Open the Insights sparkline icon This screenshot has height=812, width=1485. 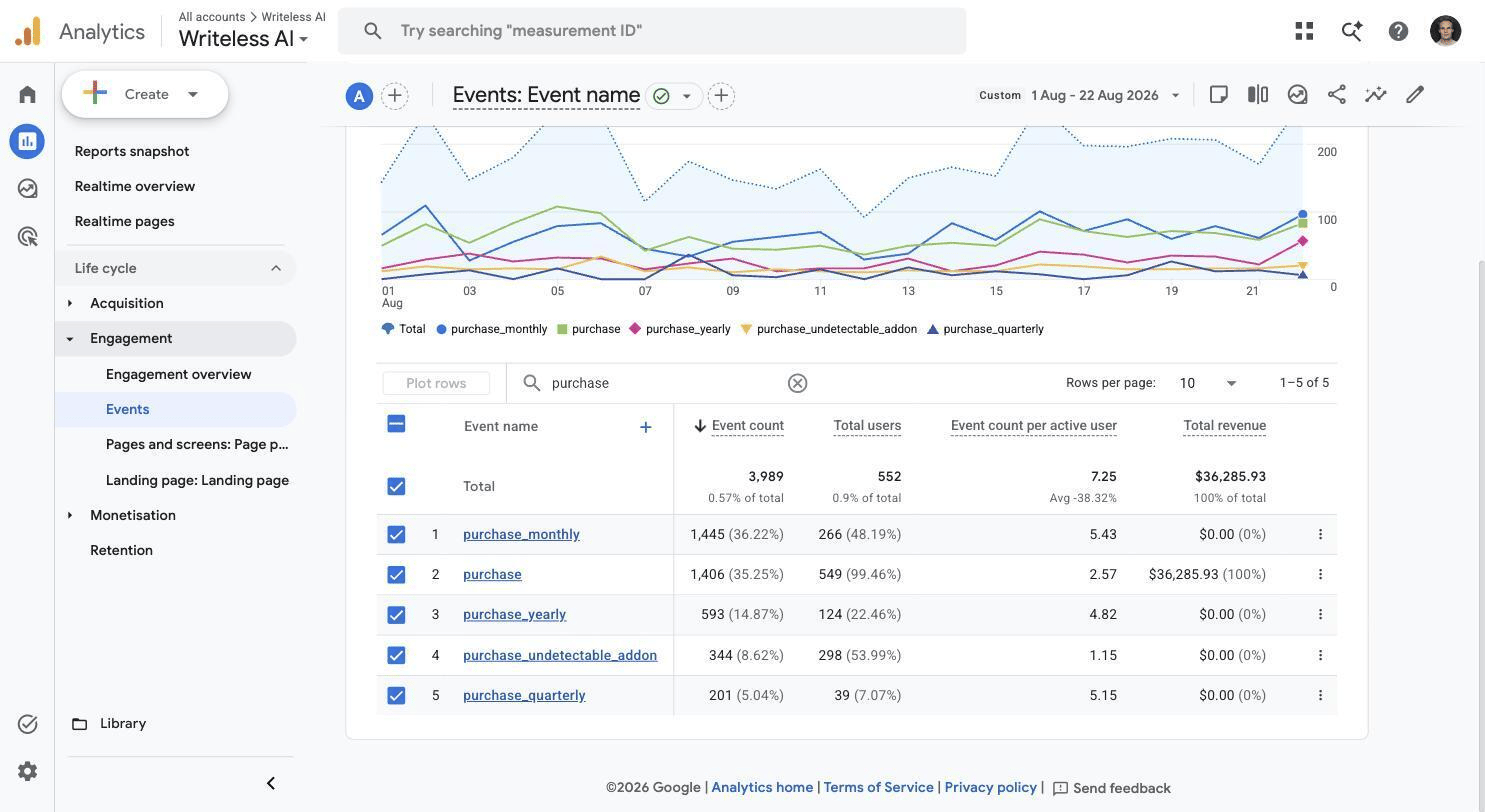[x=1376, y=94]
